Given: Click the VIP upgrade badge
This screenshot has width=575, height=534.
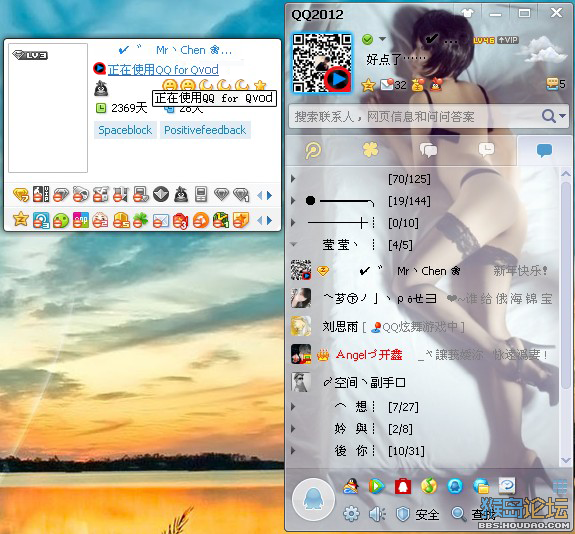Looking at the screenshot, I should coord(508,40).
